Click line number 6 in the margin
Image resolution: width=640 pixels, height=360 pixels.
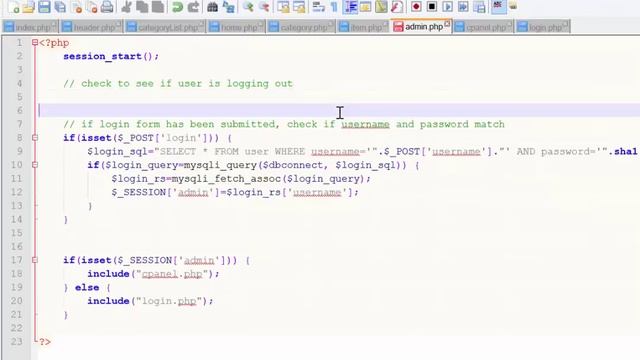point(20,110)
